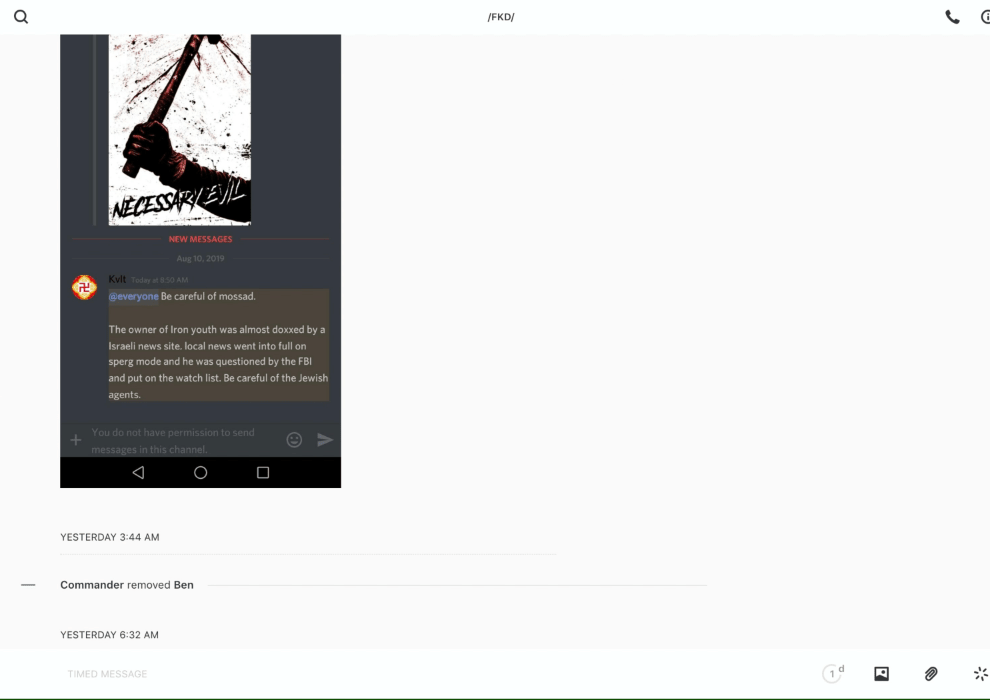Open search with the magnifying glass icon

[x=20, y=17]
